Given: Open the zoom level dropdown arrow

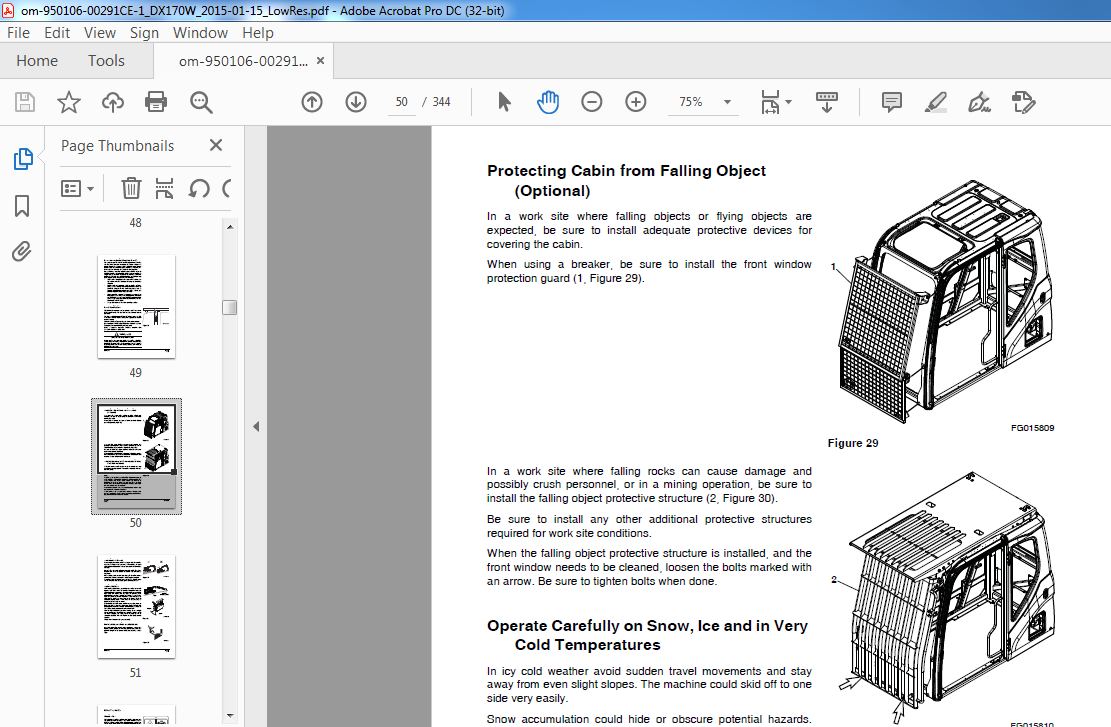Looking at the screenshot, I should click(x=727, y=102).
